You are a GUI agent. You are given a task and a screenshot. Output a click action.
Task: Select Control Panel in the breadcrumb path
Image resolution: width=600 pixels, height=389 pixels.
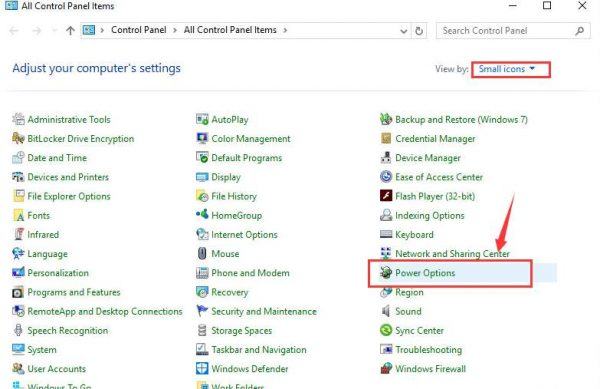click(x=139, y=30)
